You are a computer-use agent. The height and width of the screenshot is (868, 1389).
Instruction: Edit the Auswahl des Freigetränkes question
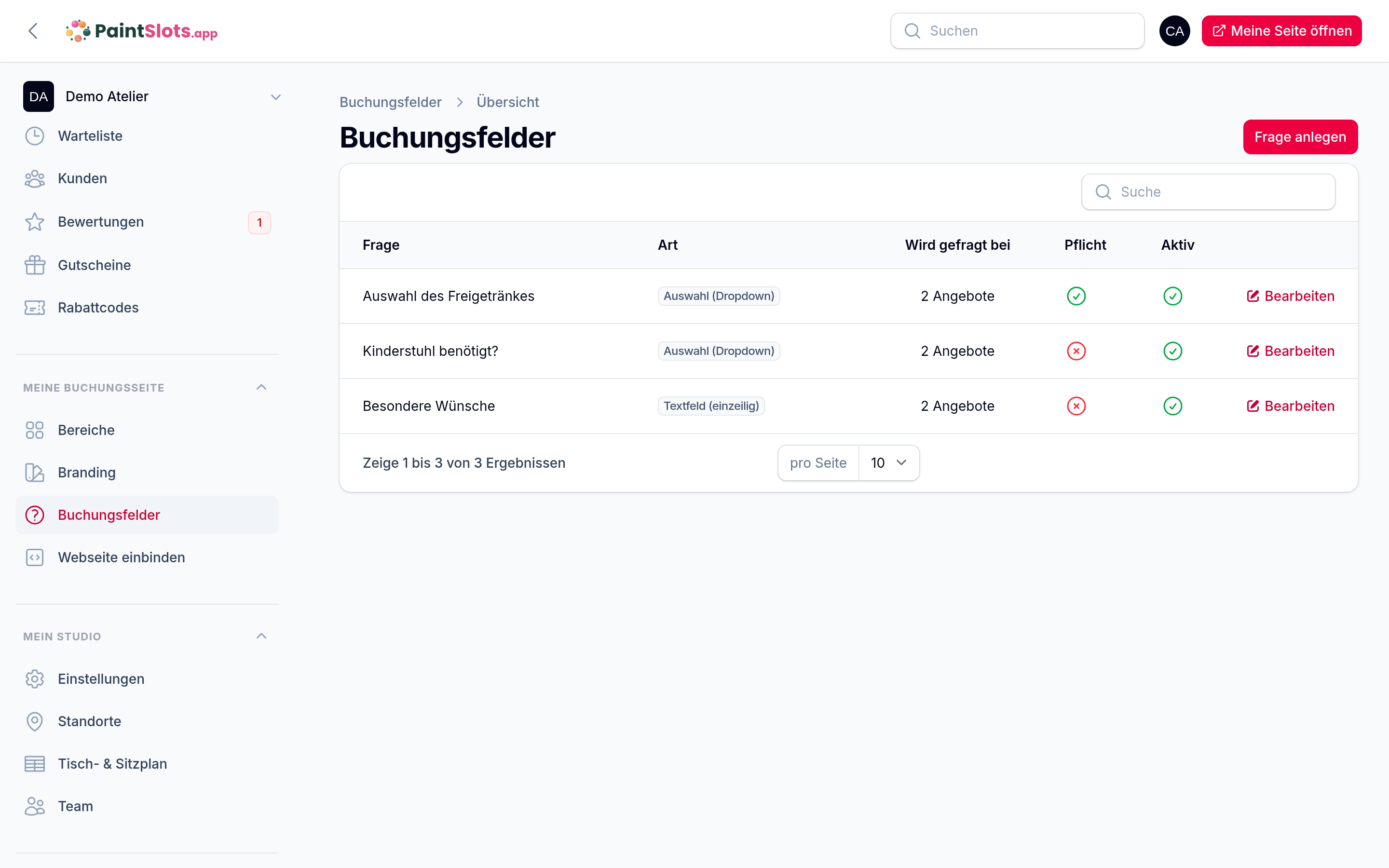click(1290, 296)
